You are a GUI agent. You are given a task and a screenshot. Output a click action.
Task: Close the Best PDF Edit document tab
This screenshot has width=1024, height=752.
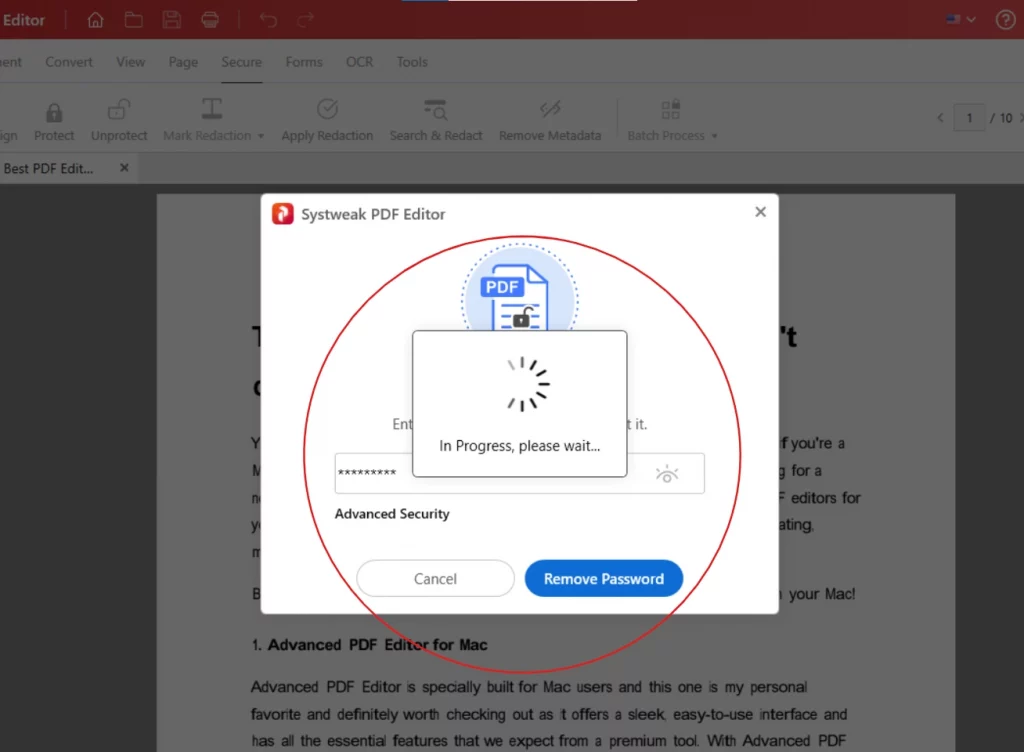(124, 168)
